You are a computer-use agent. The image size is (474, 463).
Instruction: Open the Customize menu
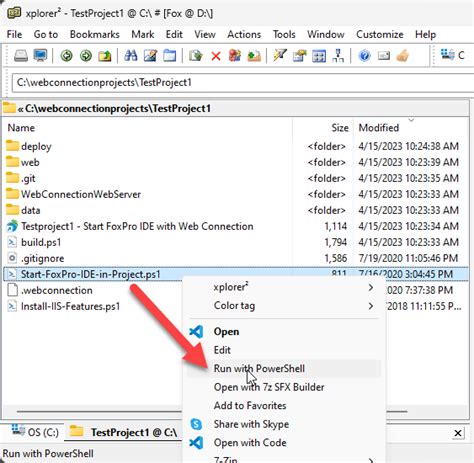click(x=380, y=34)
